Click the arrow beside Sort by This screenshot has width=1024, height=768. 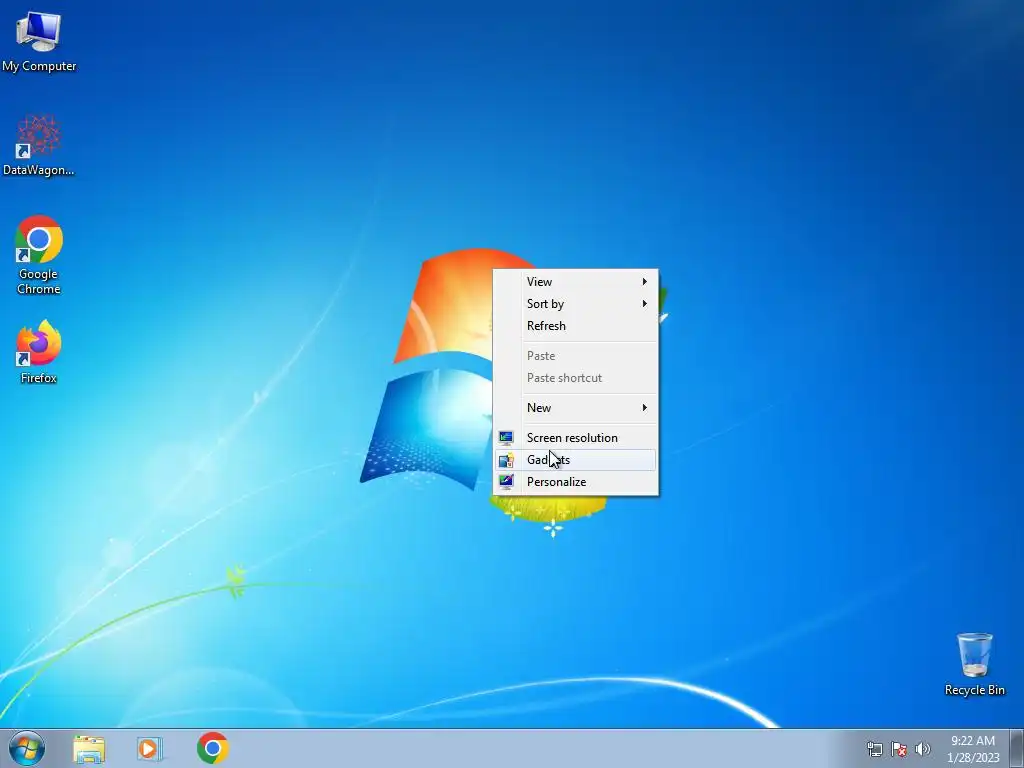coord(645,304)
